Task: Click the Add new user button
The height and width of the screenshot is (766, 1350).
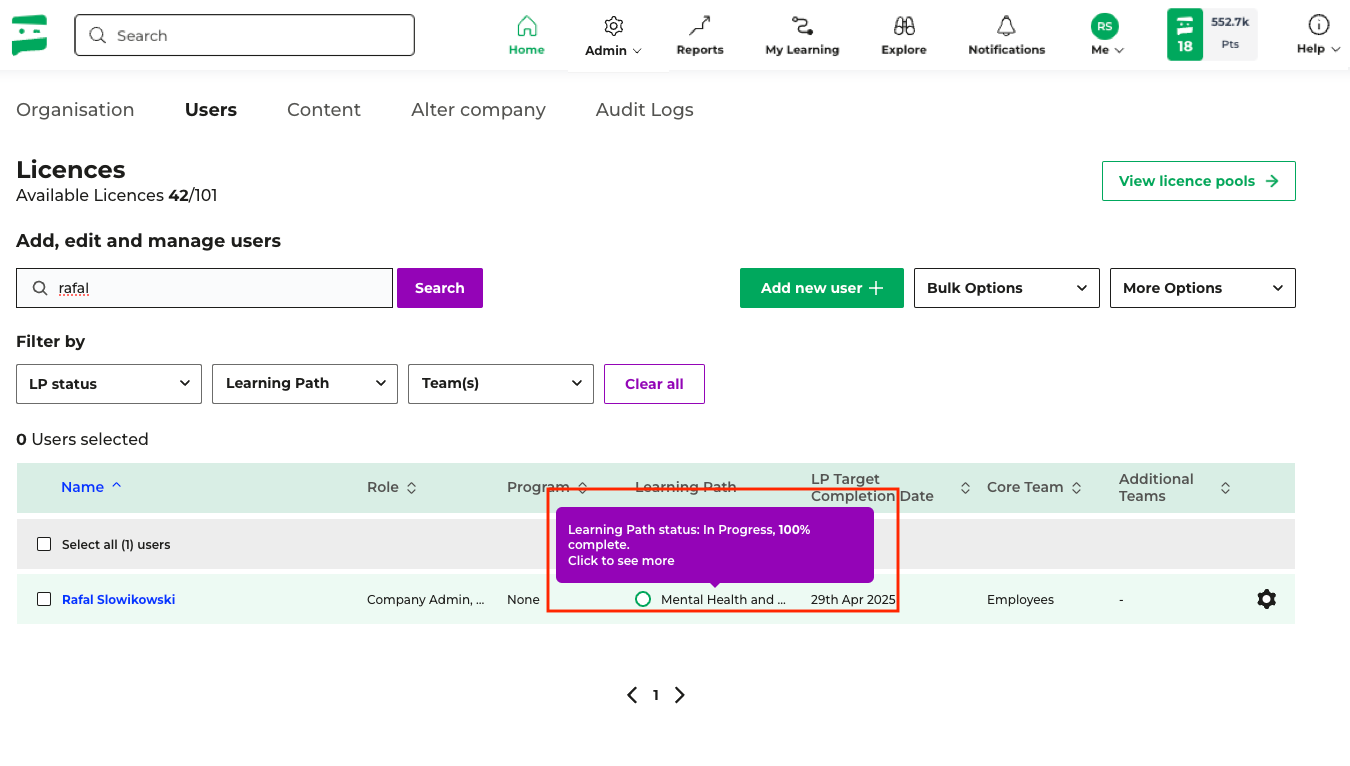Action: tap(821, 288)
